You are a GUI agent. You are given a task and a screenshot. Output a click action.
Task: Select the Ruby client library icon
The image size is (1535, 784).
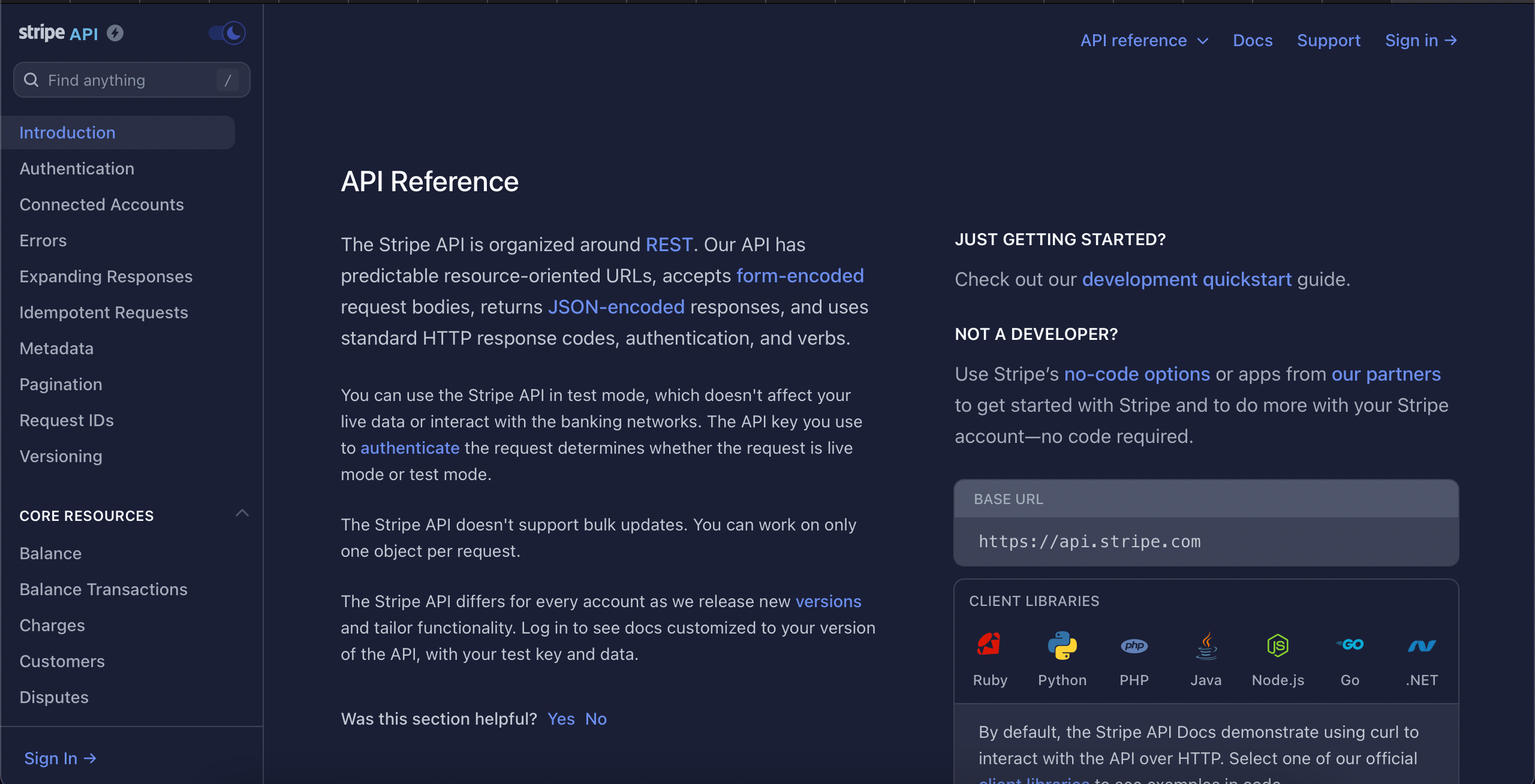point(989,646)
